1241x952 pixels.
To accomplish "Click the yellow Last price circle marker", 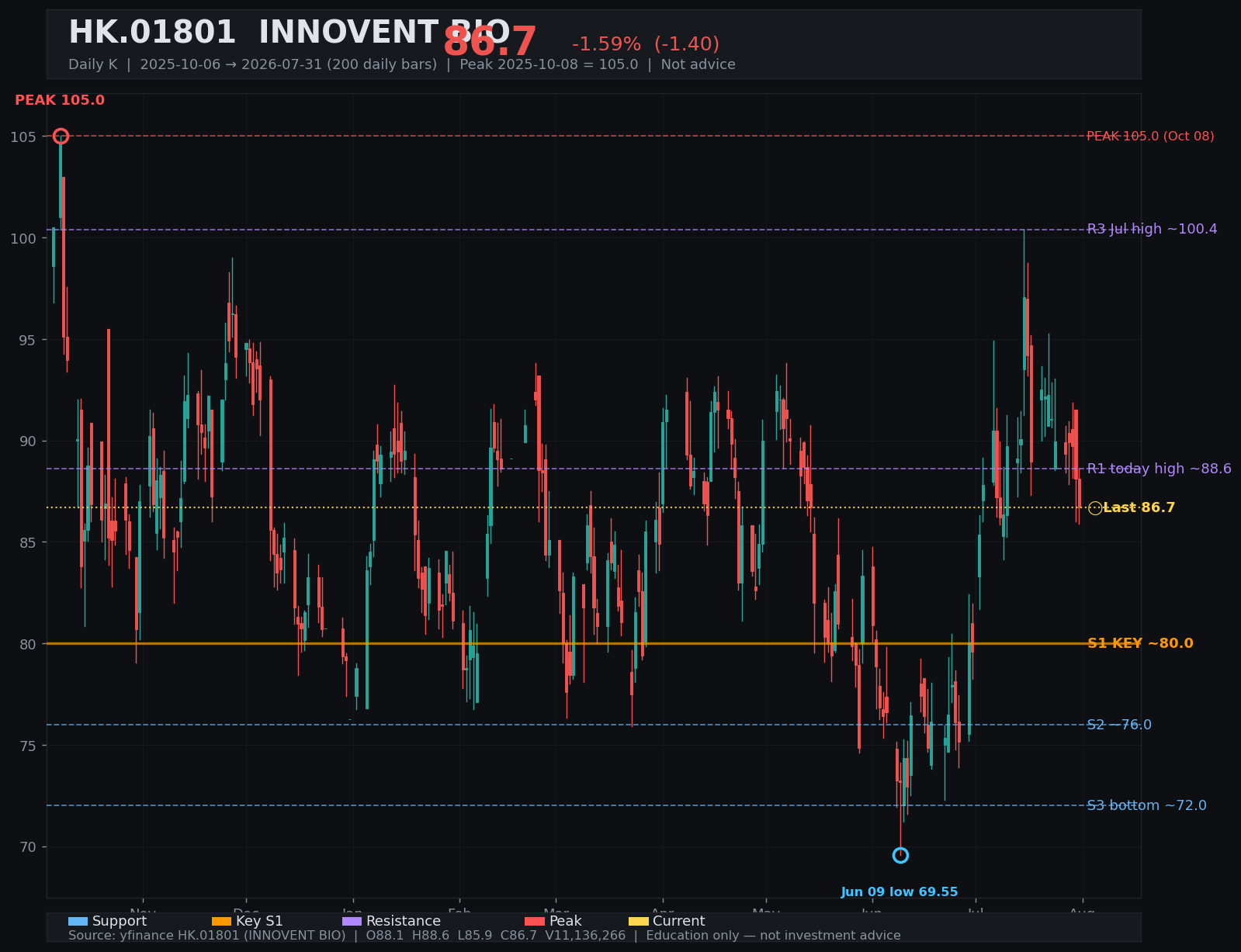I will click(x=1095, y=508).
